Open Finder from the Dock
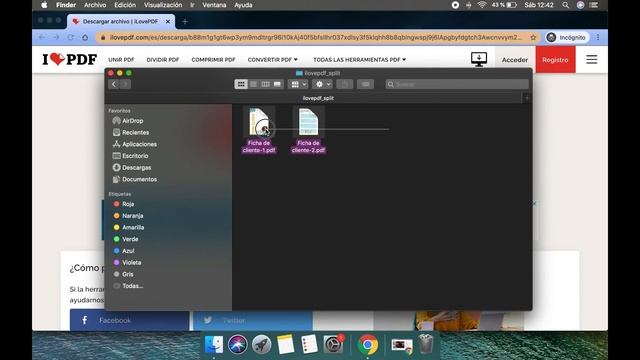 point(214,345)
